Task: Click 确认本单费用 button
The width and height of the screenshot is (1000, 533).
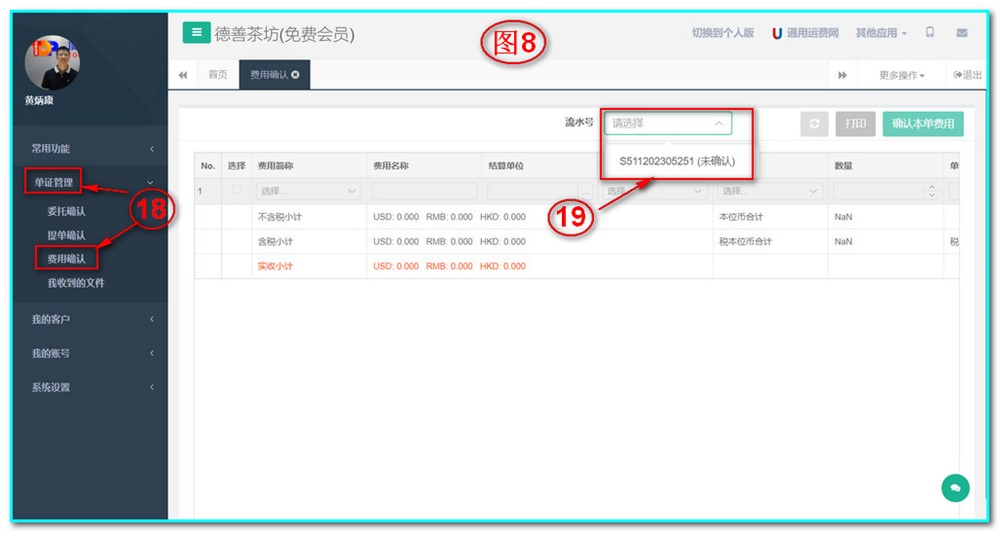Action: [923, 124]
